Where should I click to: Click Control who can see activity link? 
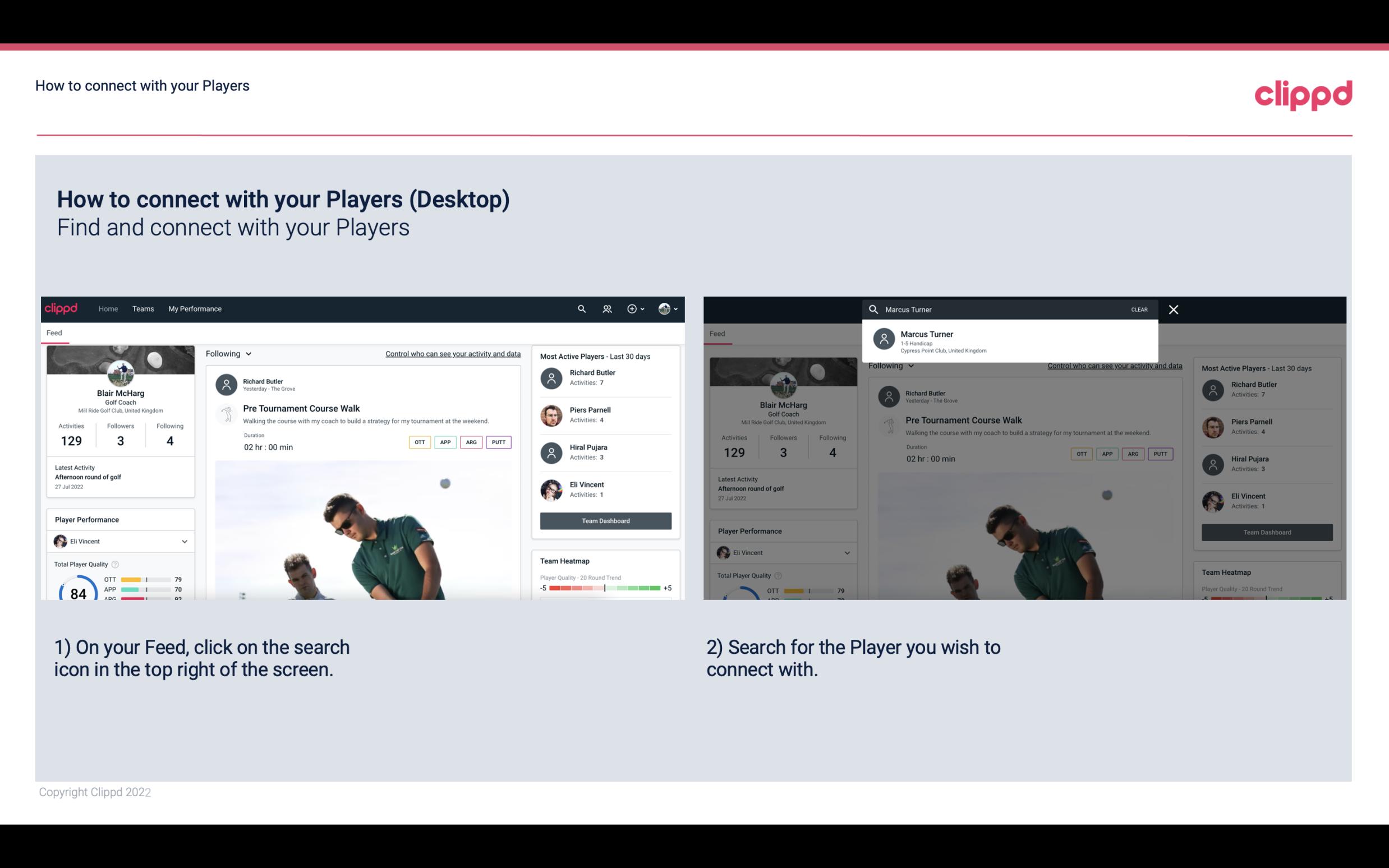click(452, 353)
